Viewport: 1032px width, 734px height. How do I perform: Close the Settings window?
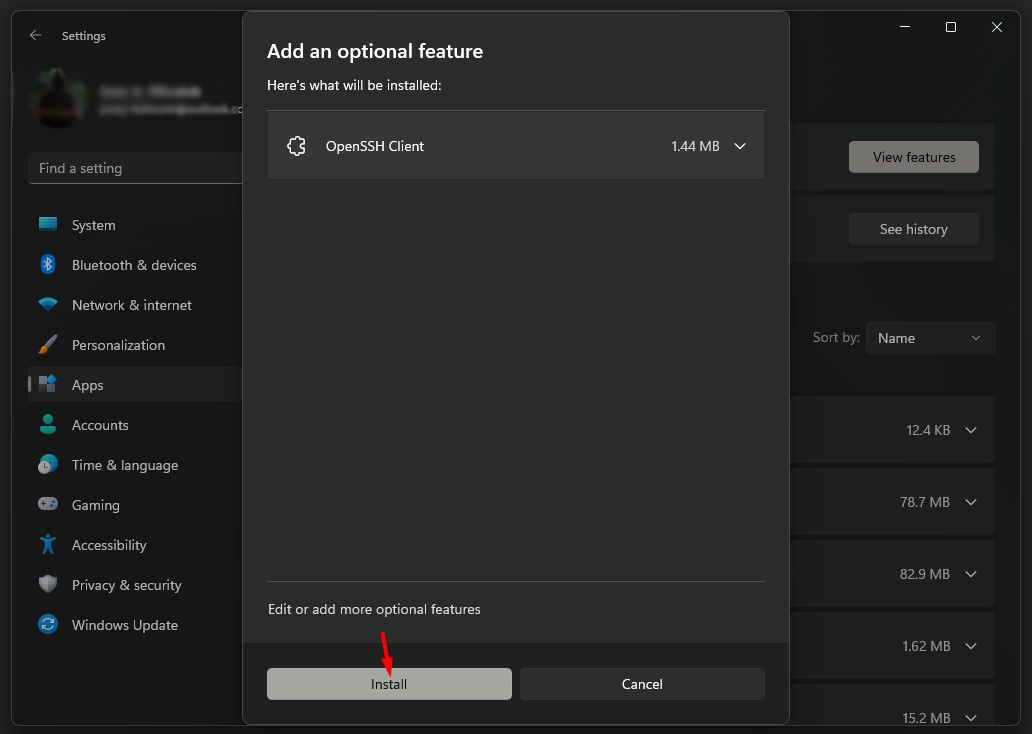[996, 27]
